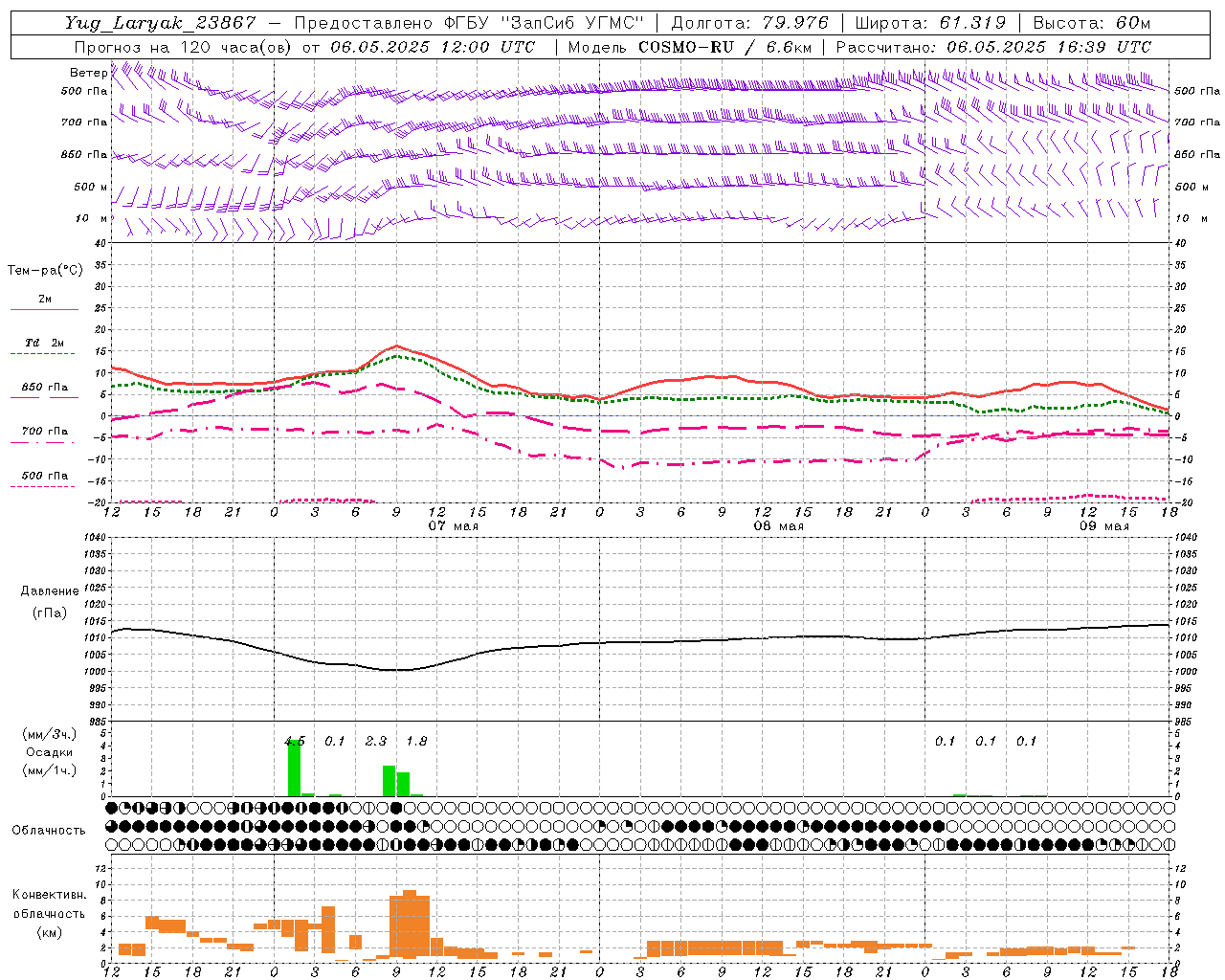Click the Рассчитано: 06.05.2025 16:39 UTC text

(x=993, y=47)
